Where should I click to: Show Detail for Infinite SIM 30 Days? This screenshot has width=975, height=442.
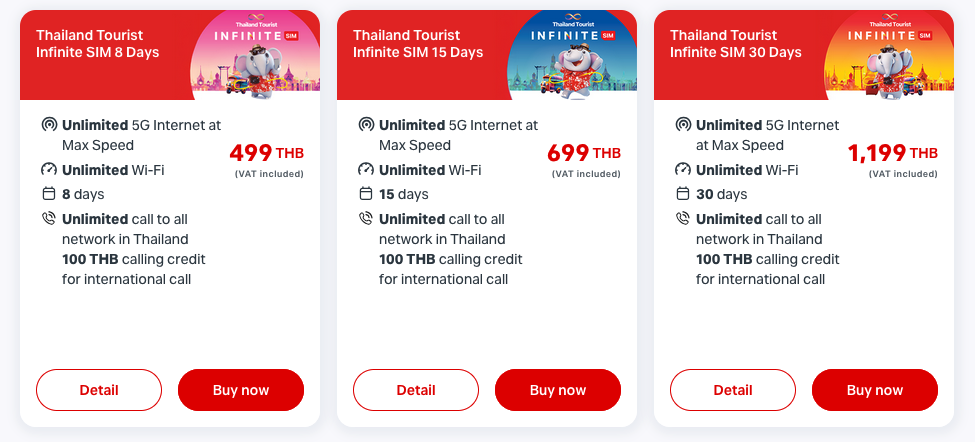tap(732, 390)
